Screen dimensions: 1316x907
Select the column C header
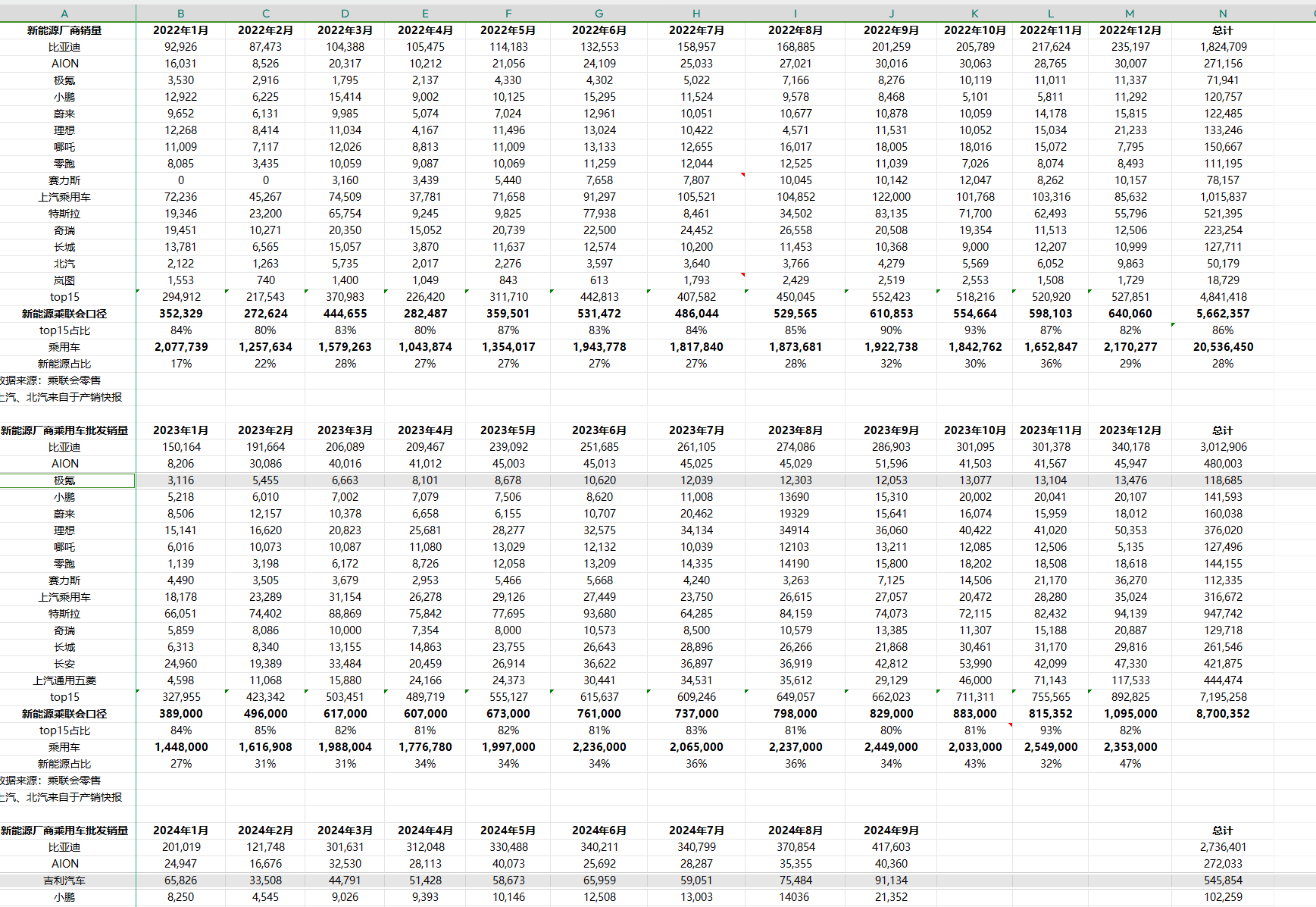point(266,14)
